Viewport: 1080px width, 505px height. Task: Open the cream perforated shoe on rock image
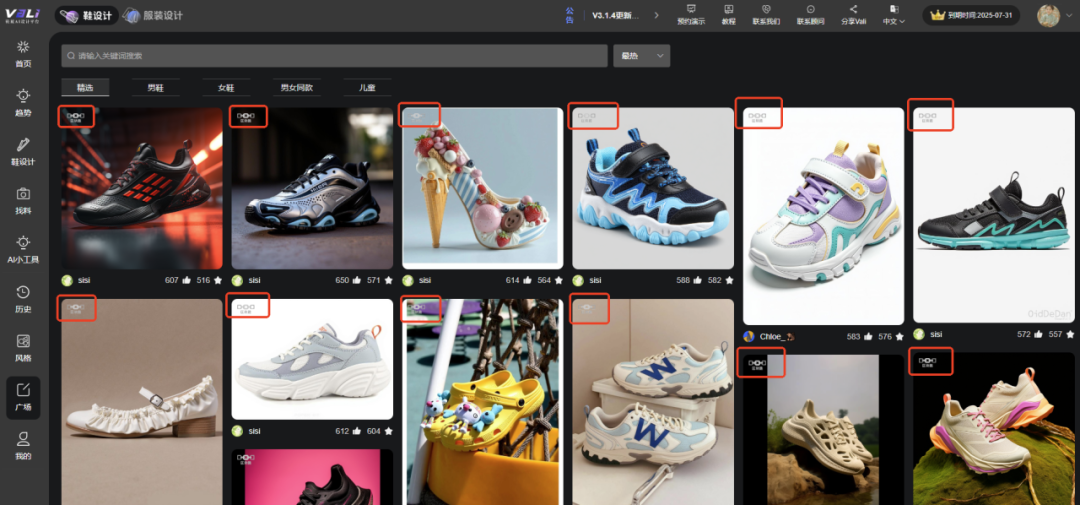coord(823,429)
